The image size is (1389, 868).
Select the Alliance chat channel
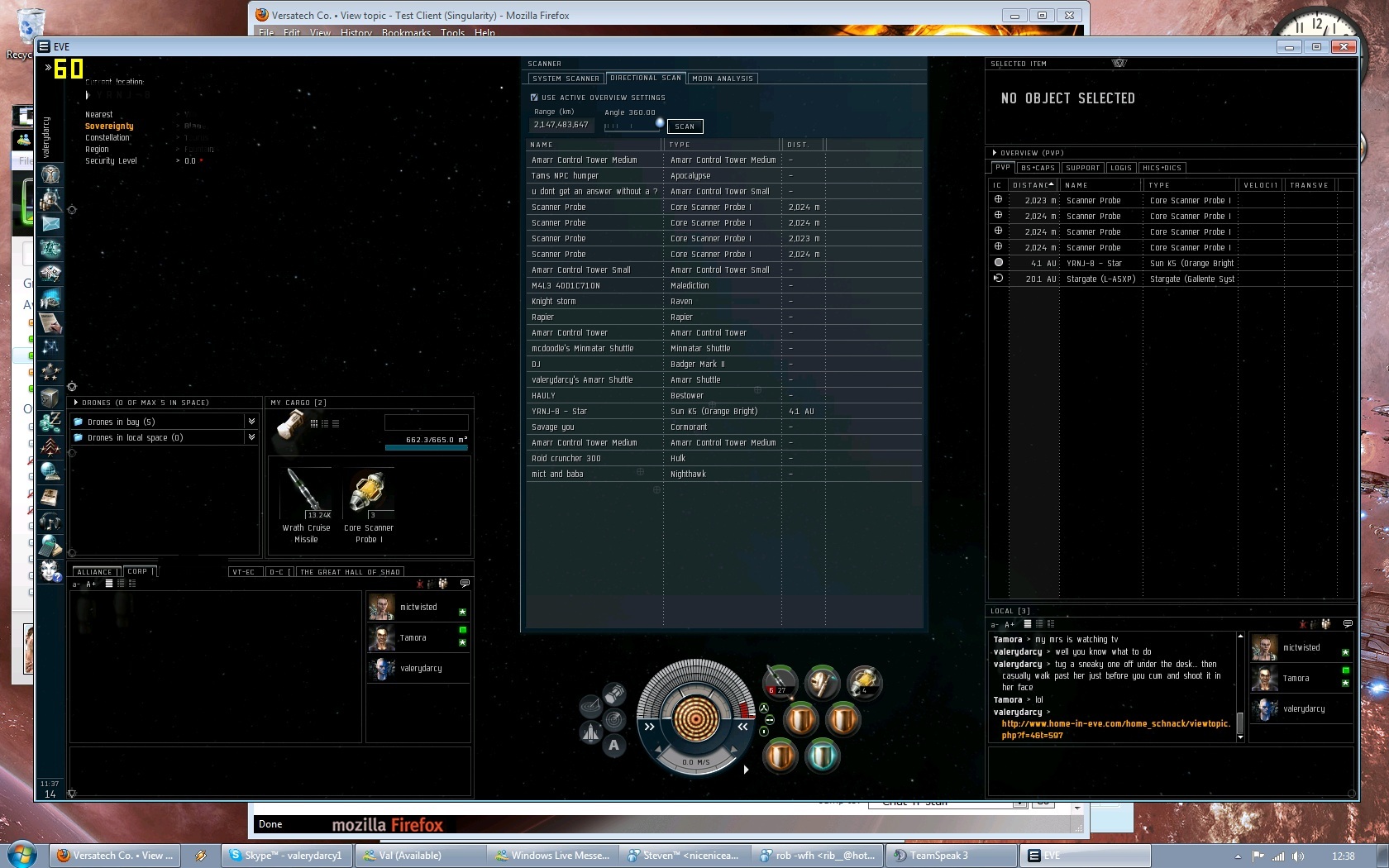95,572
